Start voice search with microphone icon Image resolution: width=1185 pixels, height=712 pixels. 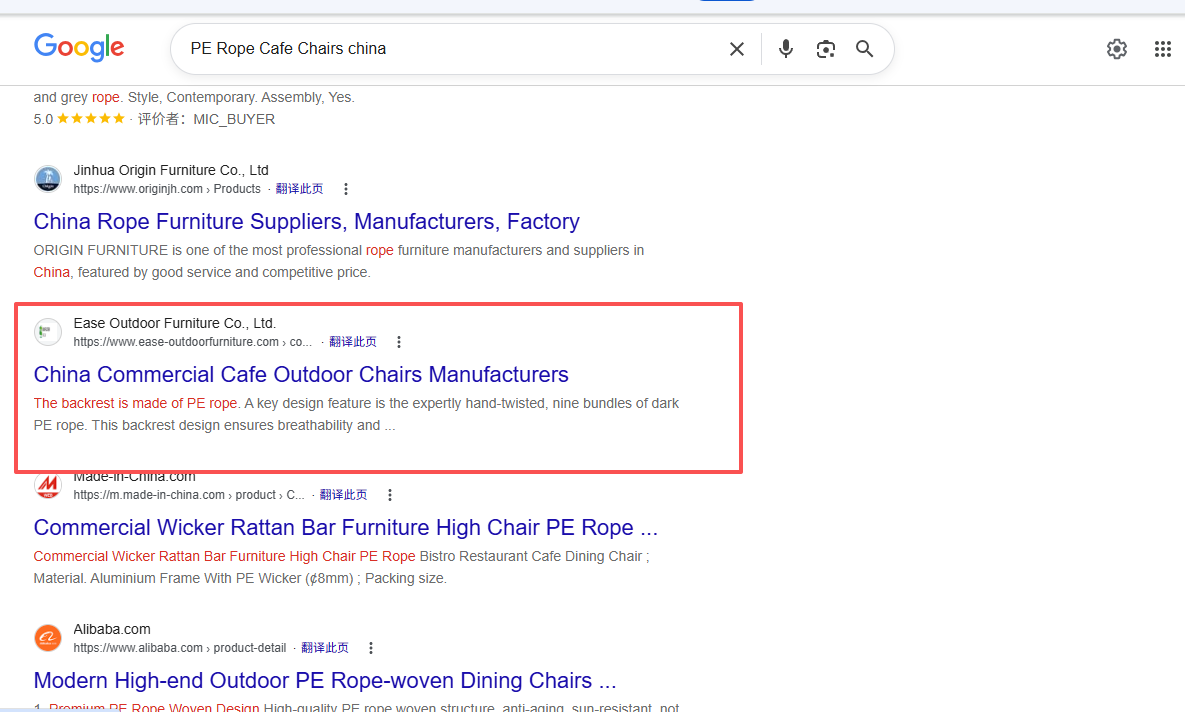click(786, 49)
